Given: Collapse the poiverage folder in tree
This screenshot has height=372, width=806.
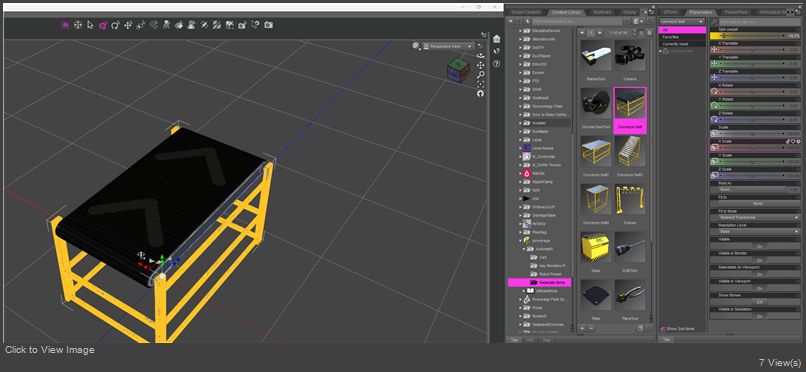Looking at the screenshot, I should click(x=520, y=240).
